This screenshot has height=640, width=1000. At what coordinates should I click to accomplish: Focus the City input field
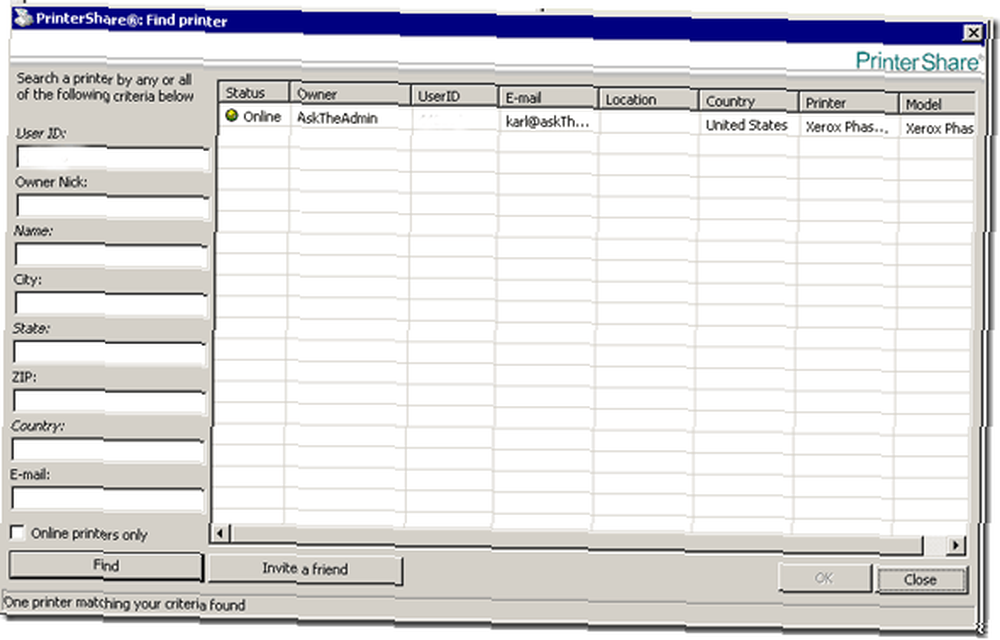110,304
